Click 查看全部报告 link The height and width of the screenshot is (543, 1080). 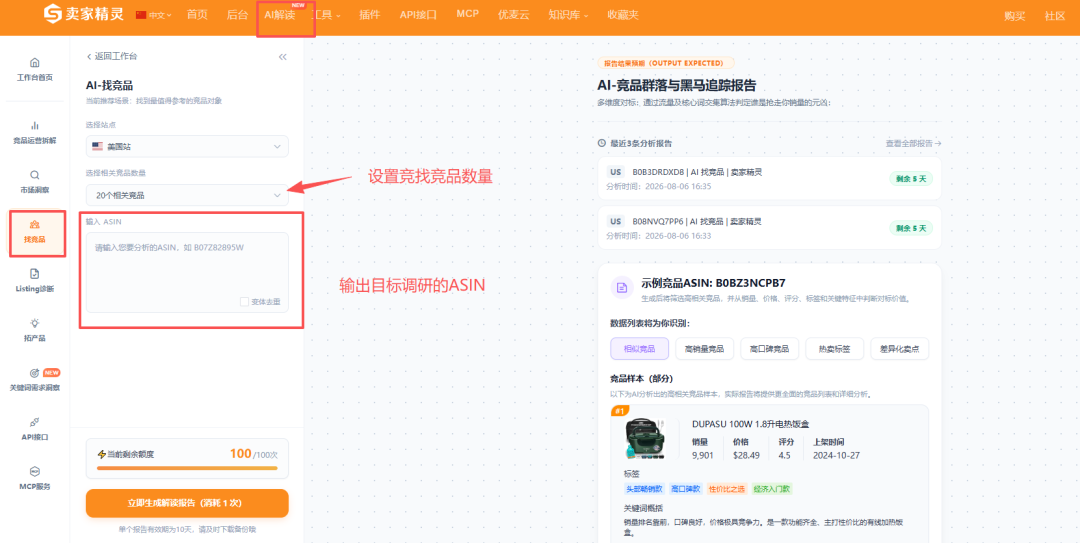tap(913, 143)
